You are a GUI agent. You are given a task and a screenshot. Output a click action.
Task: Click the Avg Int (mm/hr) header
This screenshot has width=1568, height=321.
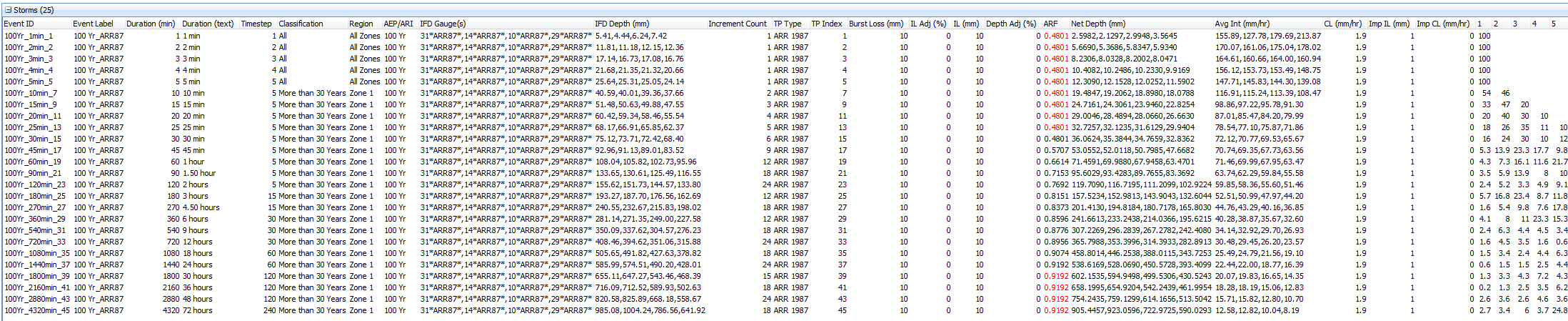coord(1242,24)
